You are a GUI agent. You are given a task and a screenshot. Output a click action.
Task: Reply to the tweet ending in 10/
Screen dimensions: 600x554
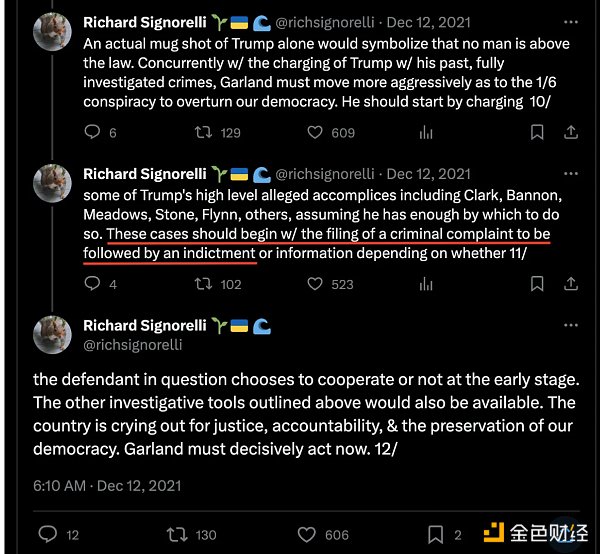coord(92,132)
